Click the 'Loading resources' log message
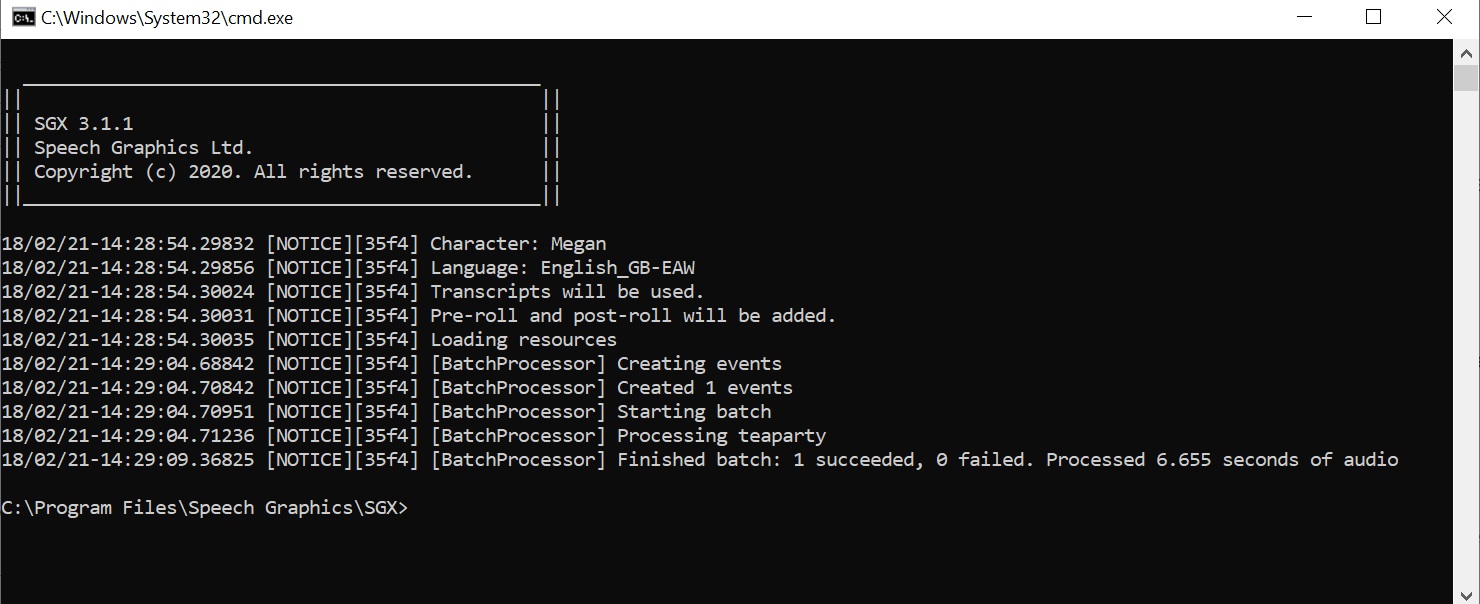Viewport: 1480px width, 604px height. [x=523, y=340]
